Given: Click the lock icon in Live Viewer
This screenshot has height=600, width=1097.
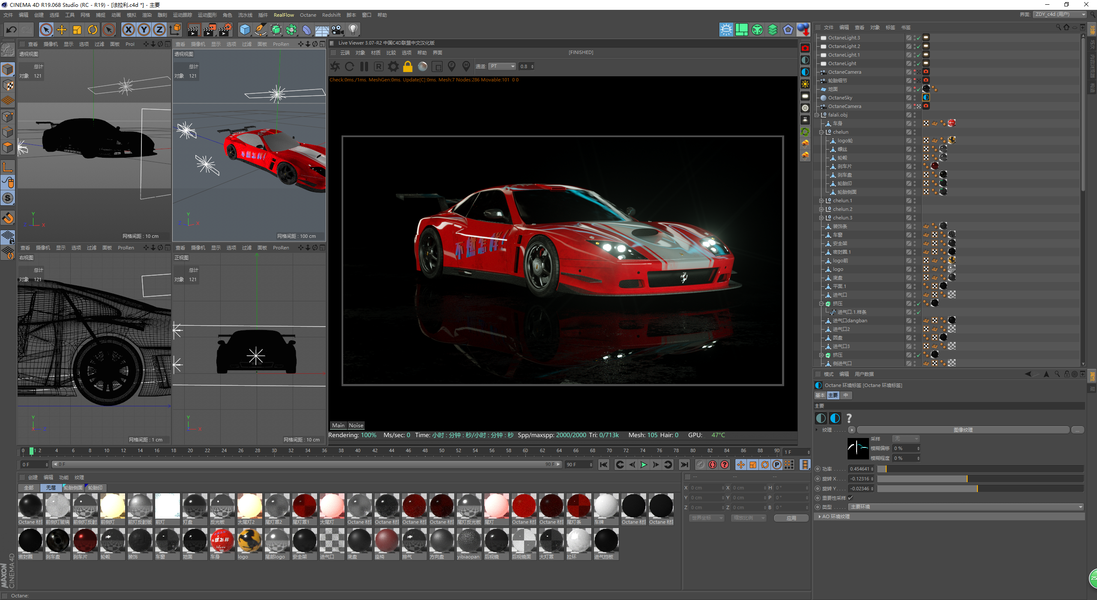Looking at the screenshot, I should pyautogui.click(x=407, y=67).
